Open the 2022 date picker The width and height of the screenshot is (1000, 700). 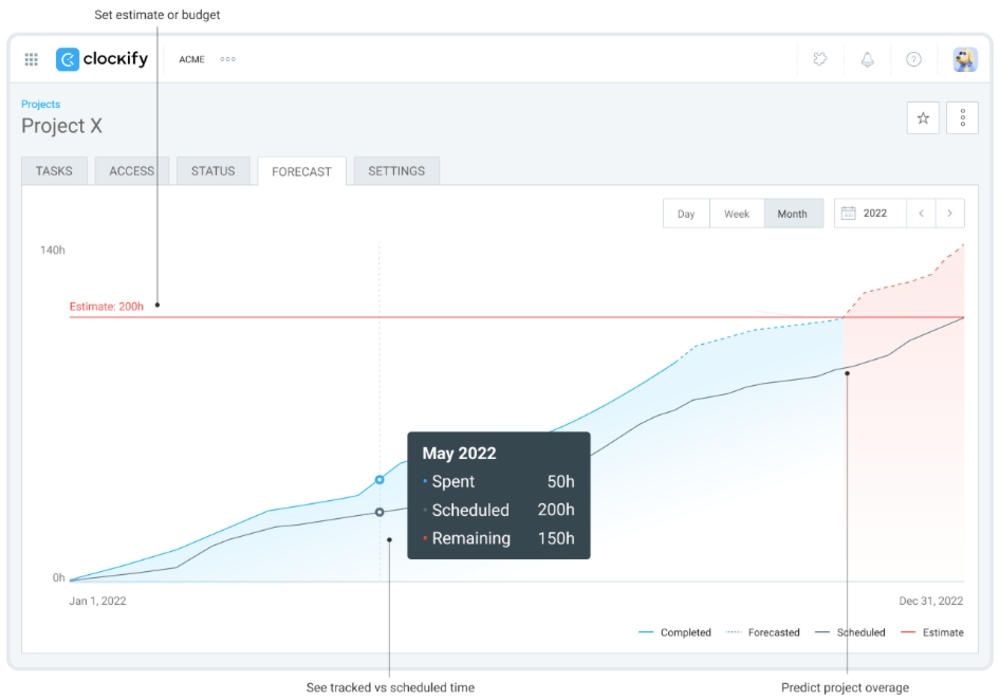coord(870,213)
